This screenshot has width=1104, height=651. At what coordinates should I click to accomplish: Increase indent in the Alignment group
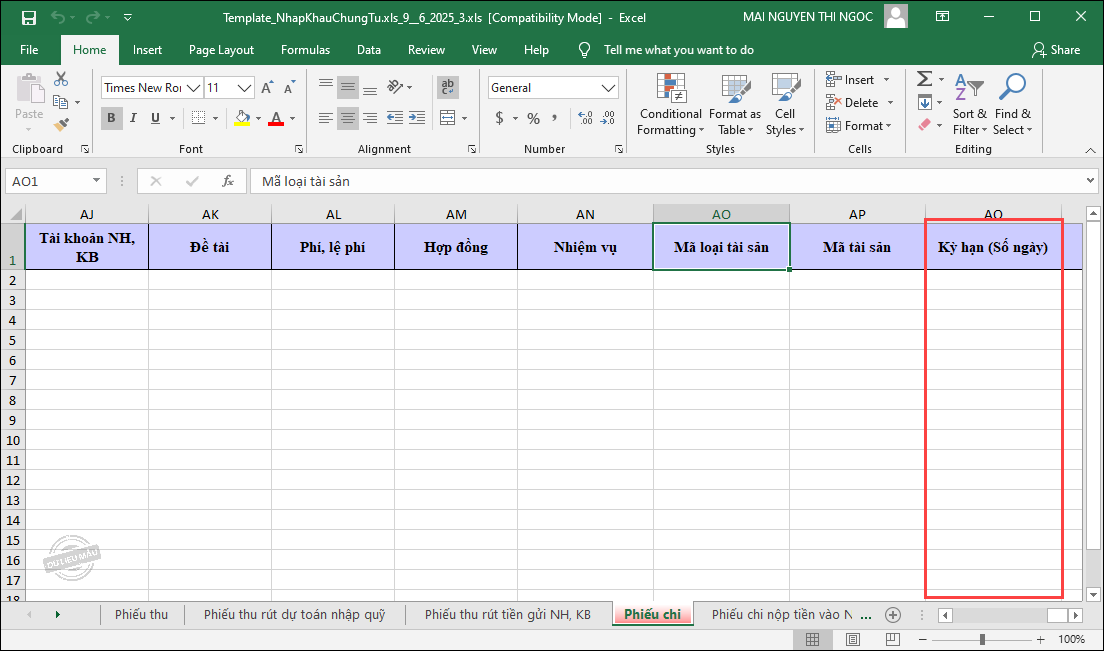tap(417, 118)
